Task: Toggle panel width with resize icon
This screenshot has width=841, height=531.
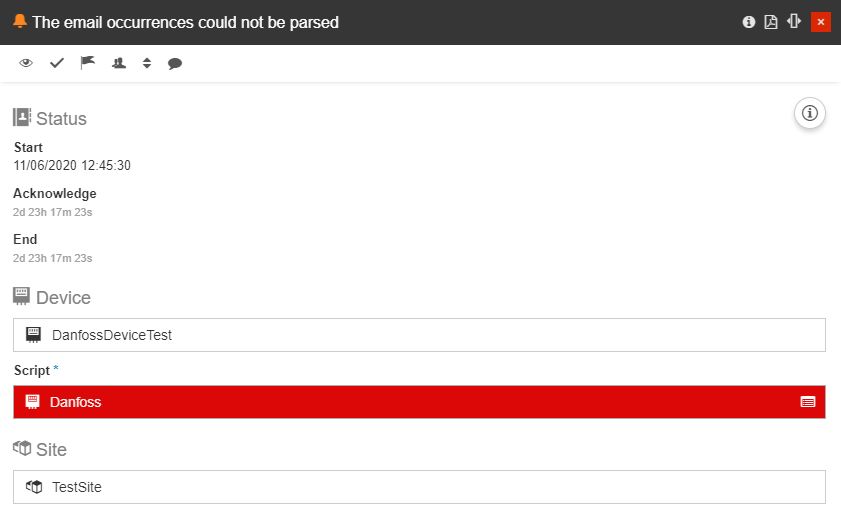Action: [x=794, y=22]
